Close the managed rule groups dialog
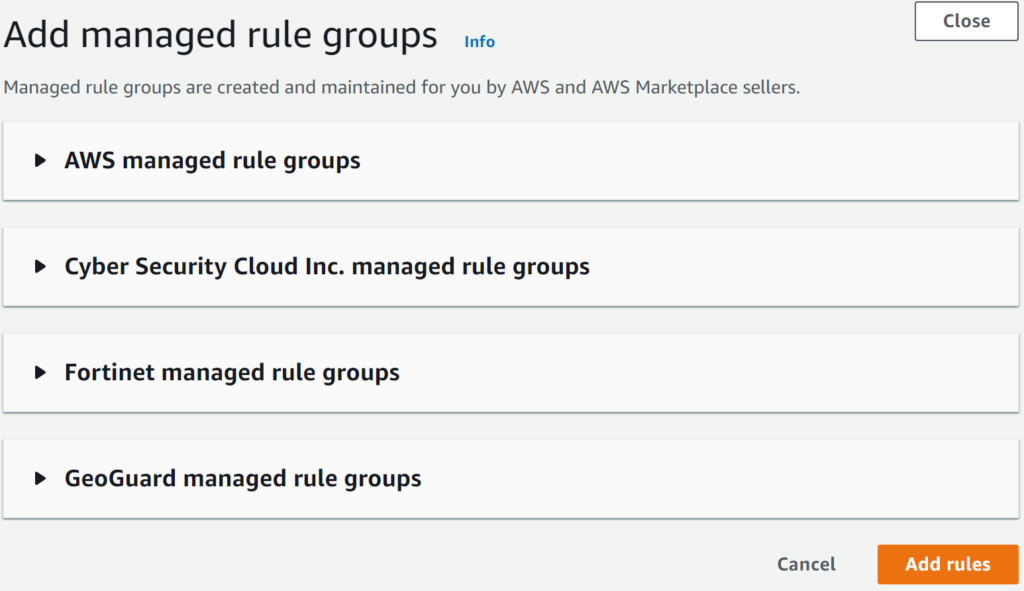 [966, 21]
